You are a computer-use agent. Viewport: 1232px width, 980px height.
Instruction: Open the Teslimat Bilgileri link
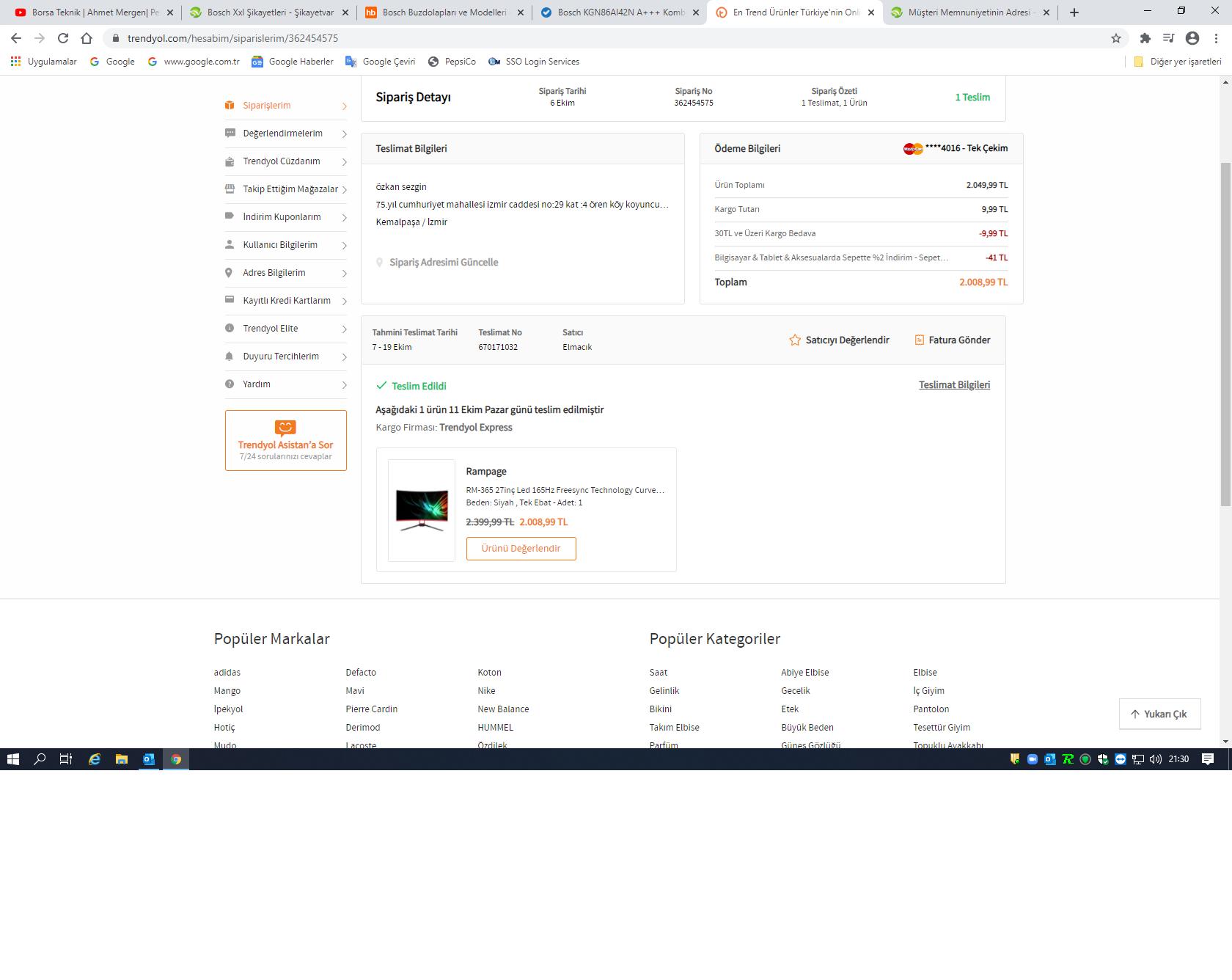pos(954,385)
